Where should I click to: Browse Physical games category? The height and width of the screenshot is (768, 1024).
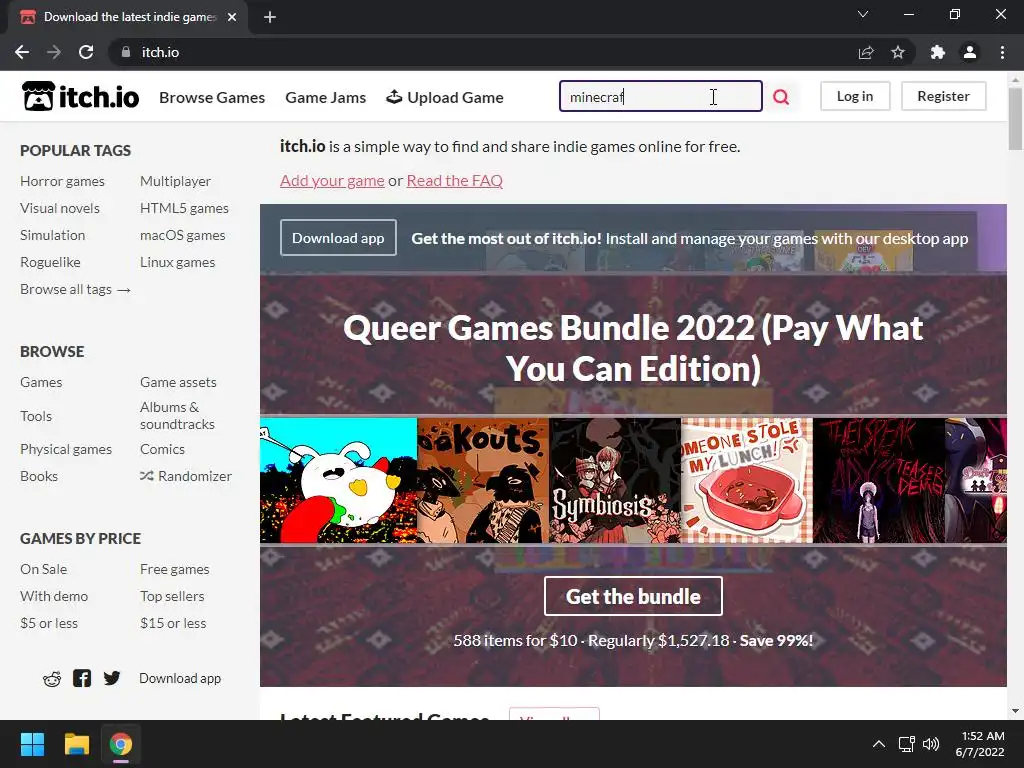click(x=66, y=449)
